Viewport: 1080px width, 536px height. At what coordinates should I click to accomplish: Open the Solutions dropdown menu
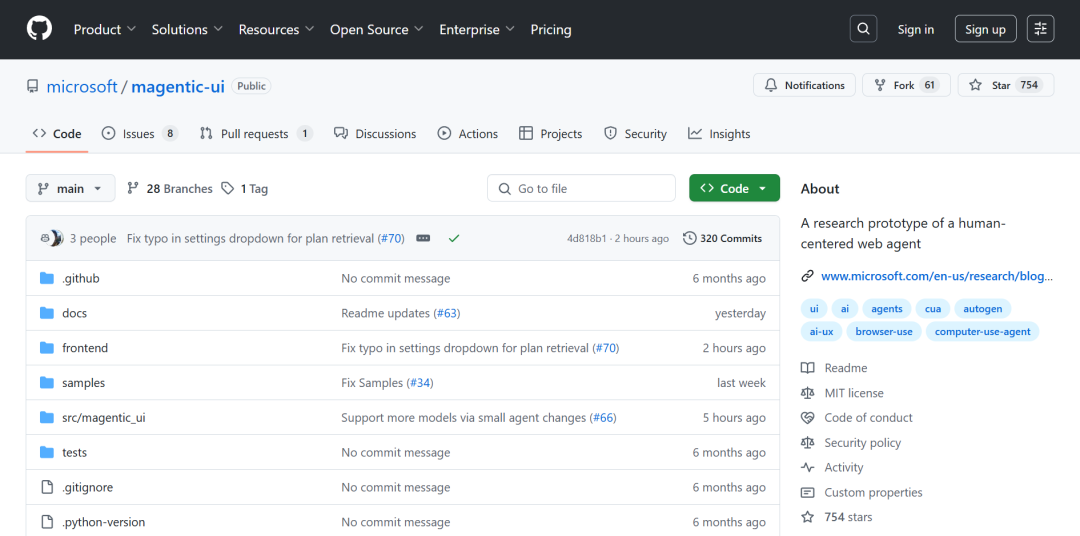[187, 30]
